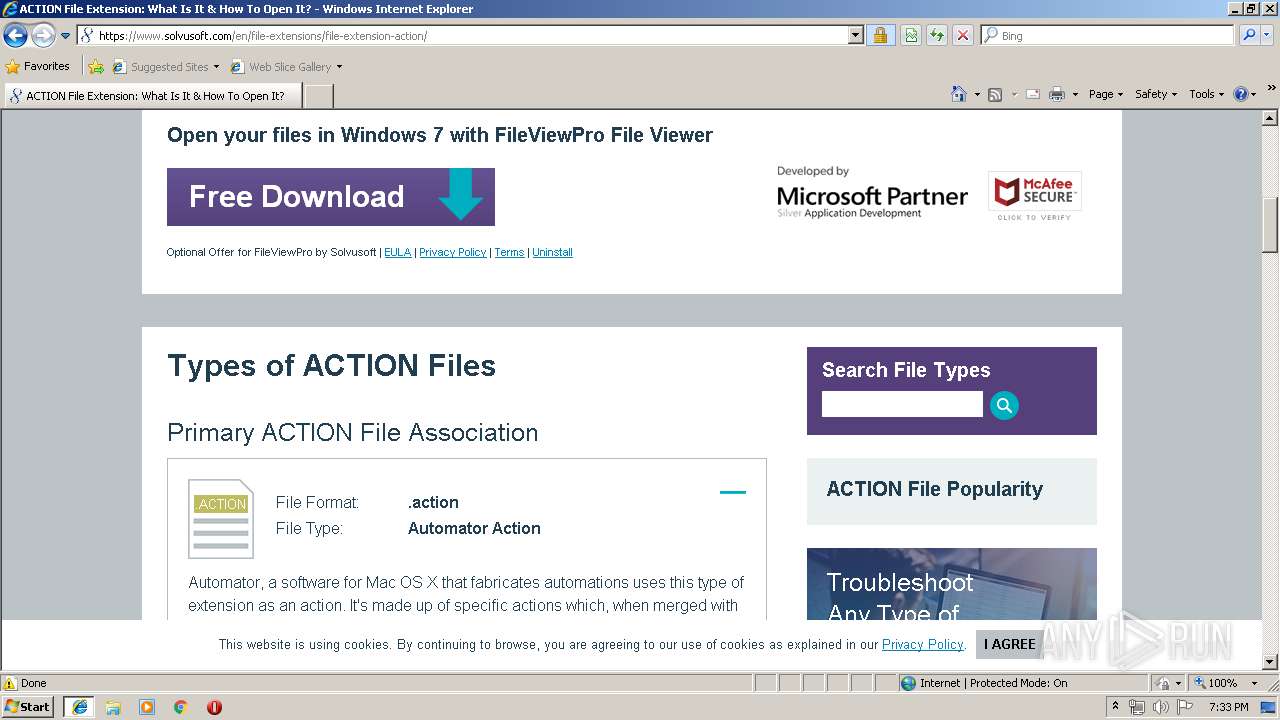This screenshot has width=1280, height=720.
Task: Open the Windows Start menu
Action: (28, 707)
